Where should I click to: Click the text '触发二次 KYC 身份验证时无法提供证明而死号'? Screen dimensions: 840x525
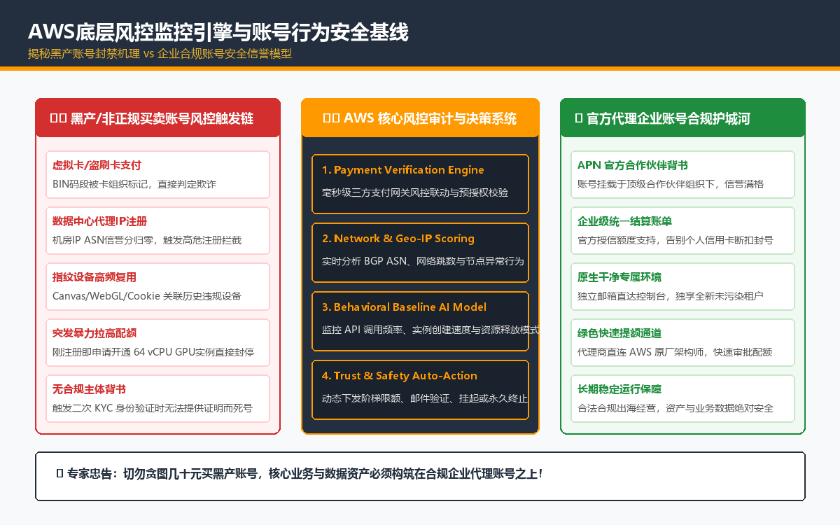point(152,408)
